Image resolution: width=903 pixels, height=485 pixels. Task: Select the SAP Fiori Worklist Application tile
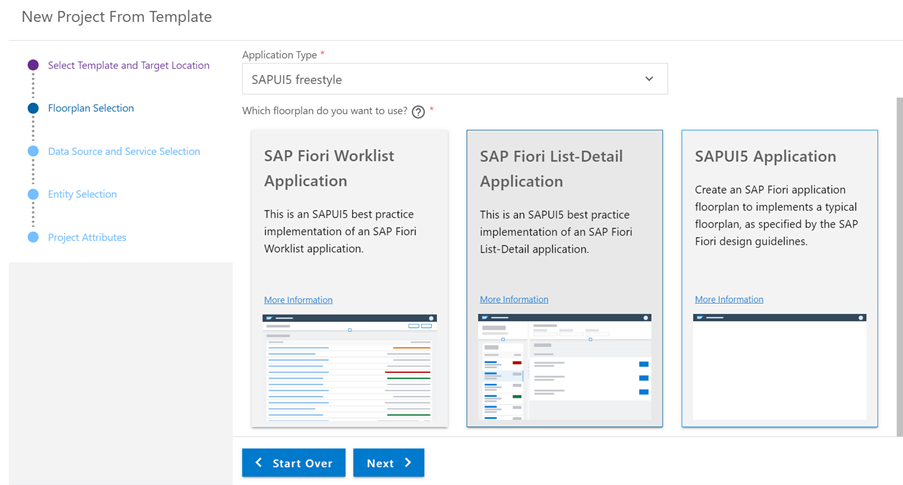350,278
